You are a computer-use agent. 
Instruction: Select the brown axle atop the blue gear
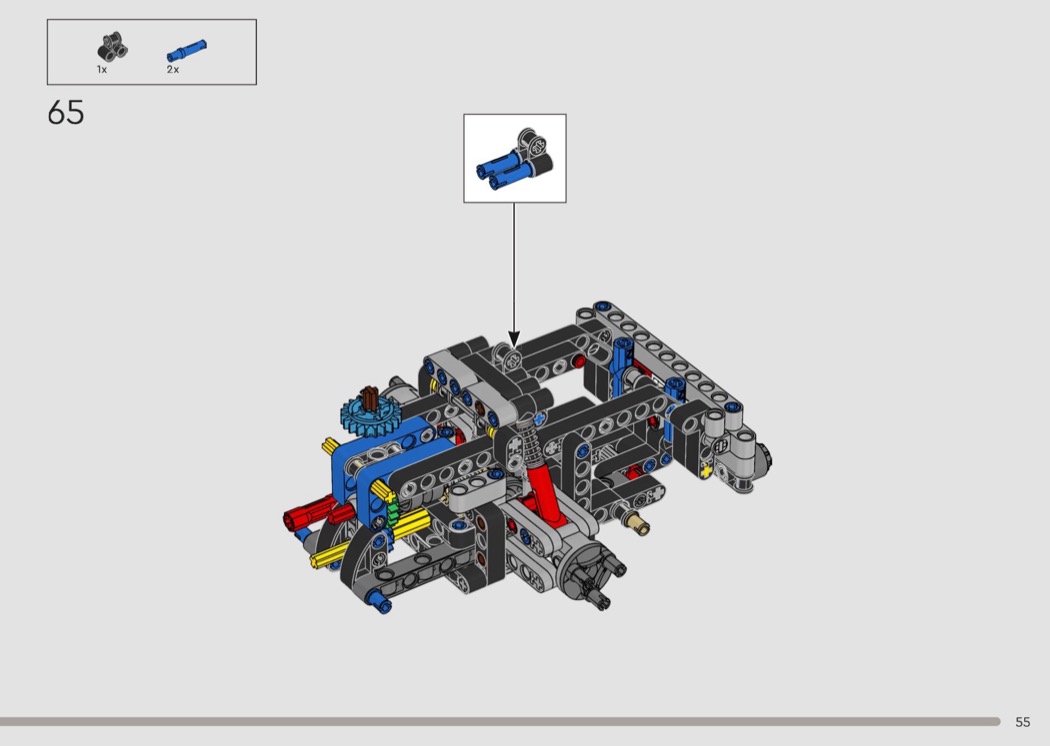[367, 397]
